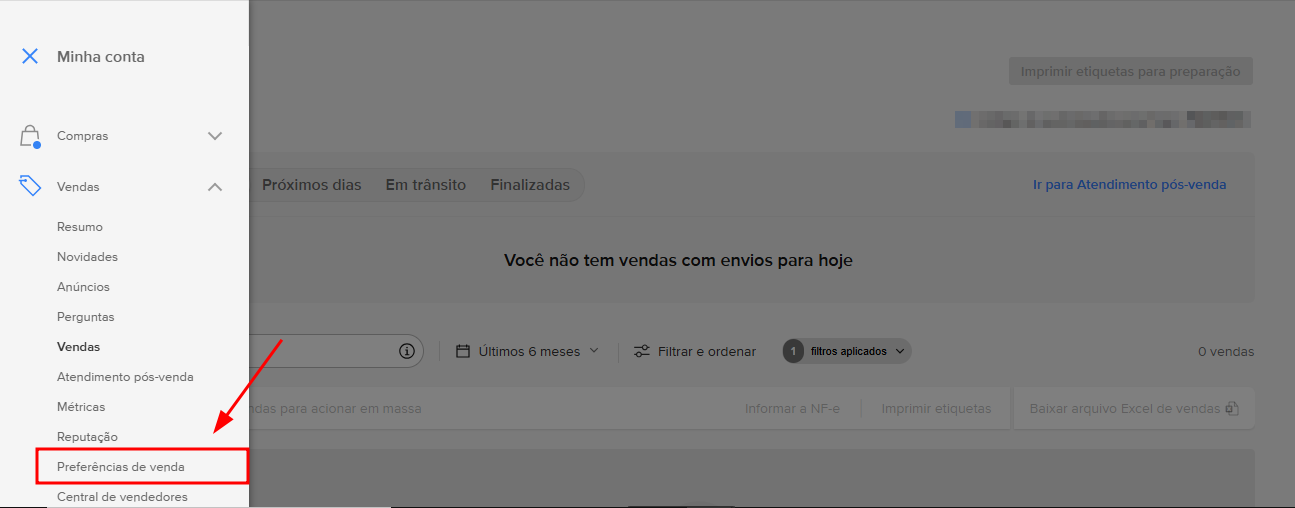The width and height of the screenshot is (1295, 508).
Task: Collapse the Vendas section chevron
Action: click(x=215, y=187)
